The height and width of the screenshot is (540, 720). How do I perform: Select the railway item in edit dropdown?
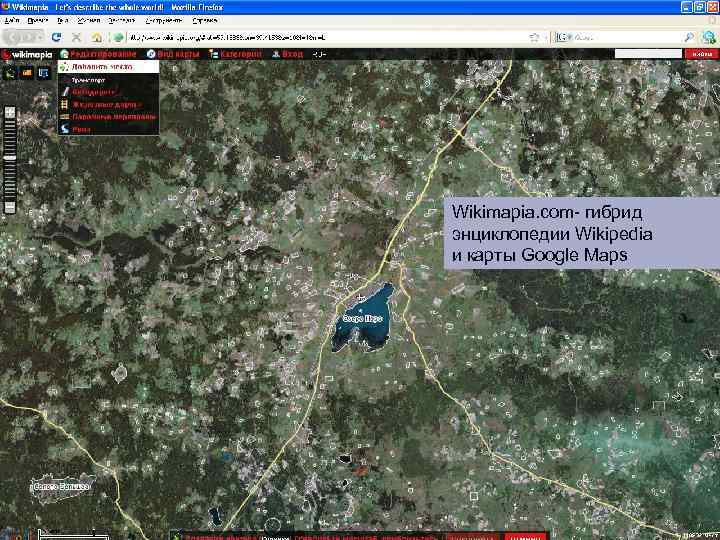(x=109, y=105)
